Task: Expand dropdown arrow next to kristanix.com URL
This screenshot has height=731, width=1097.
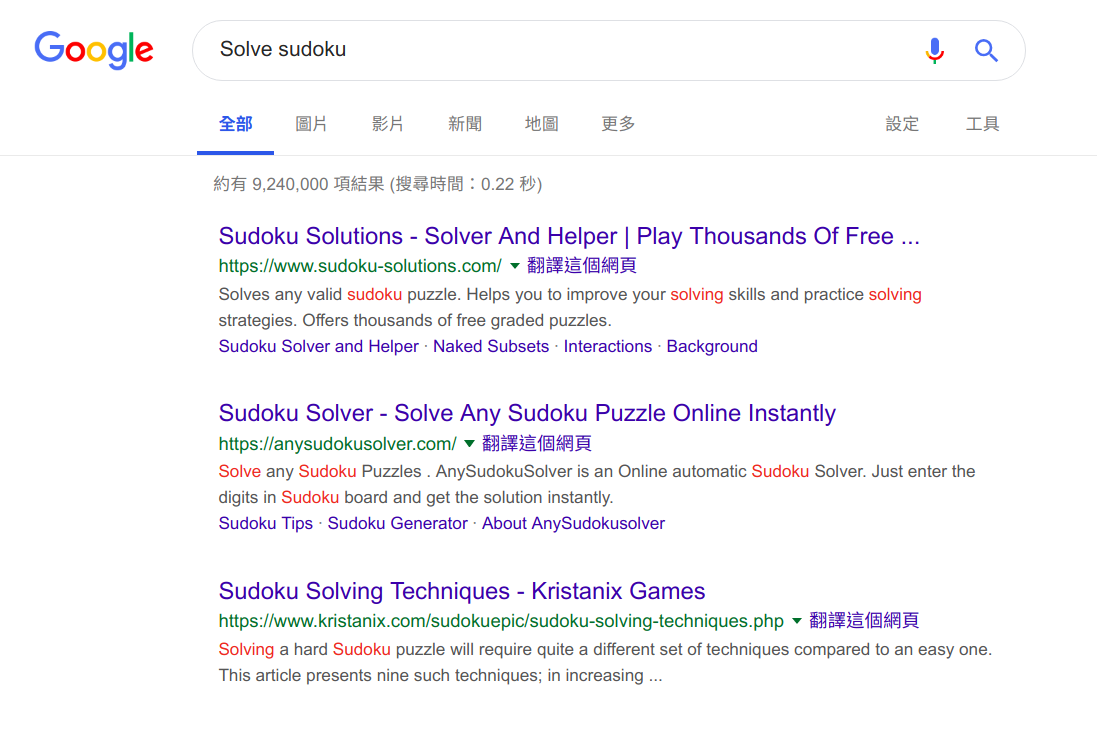Action: [x=796, y=620]
